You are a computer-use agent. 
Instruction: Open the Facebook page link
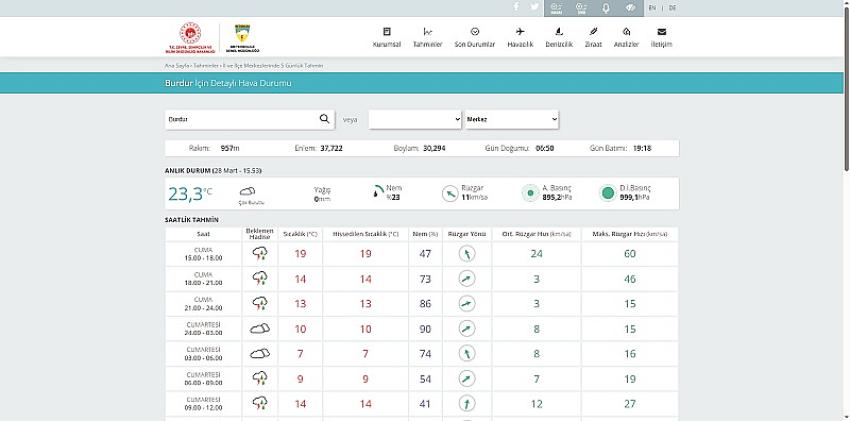[516, 7]
